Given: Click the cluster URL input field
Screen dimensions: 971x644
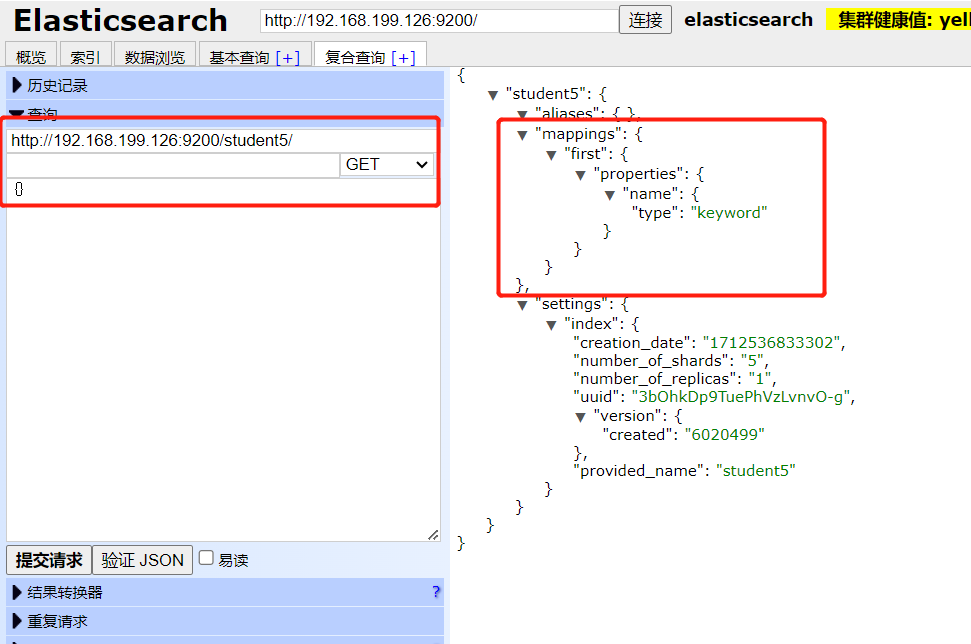Looking at the screenshot, I should (440, 20).
